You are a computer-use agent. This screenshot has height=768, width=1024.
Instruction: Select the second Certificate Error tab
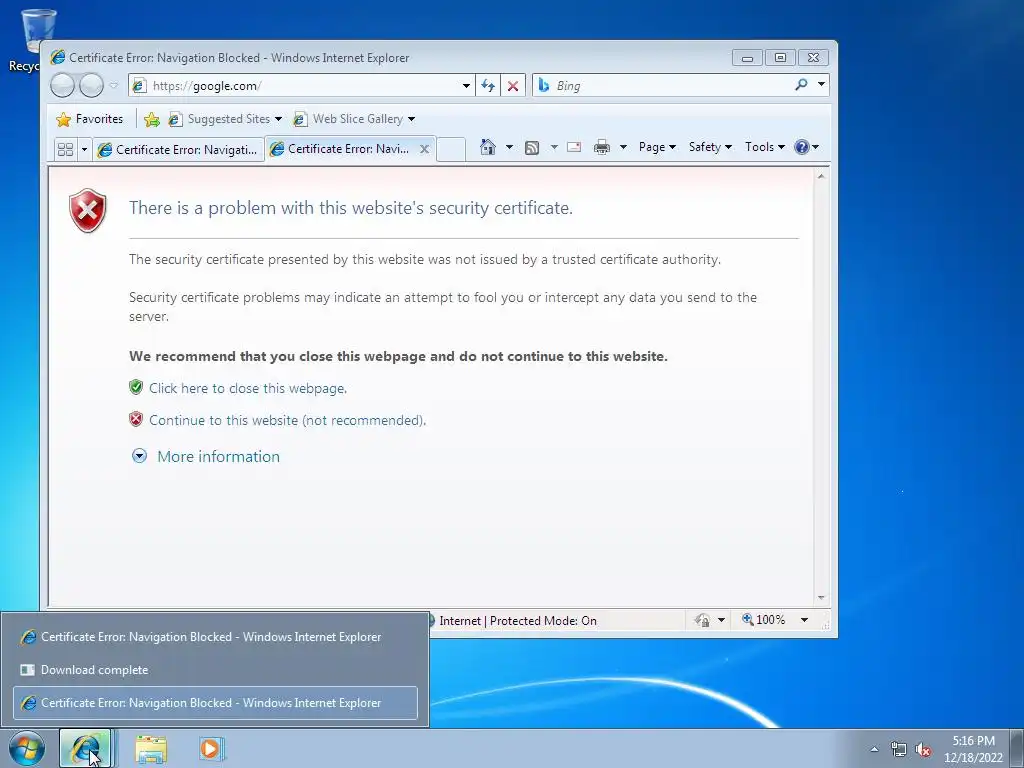click(x=340, y=149)
